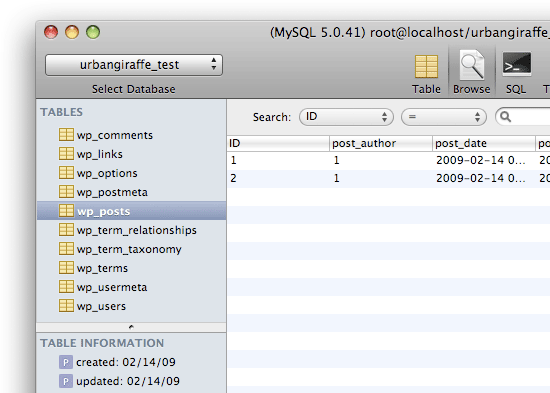The width and height of the screenshot is (550, 393).
Task: Select the ID cell of row 2
Action: point(278,178)
